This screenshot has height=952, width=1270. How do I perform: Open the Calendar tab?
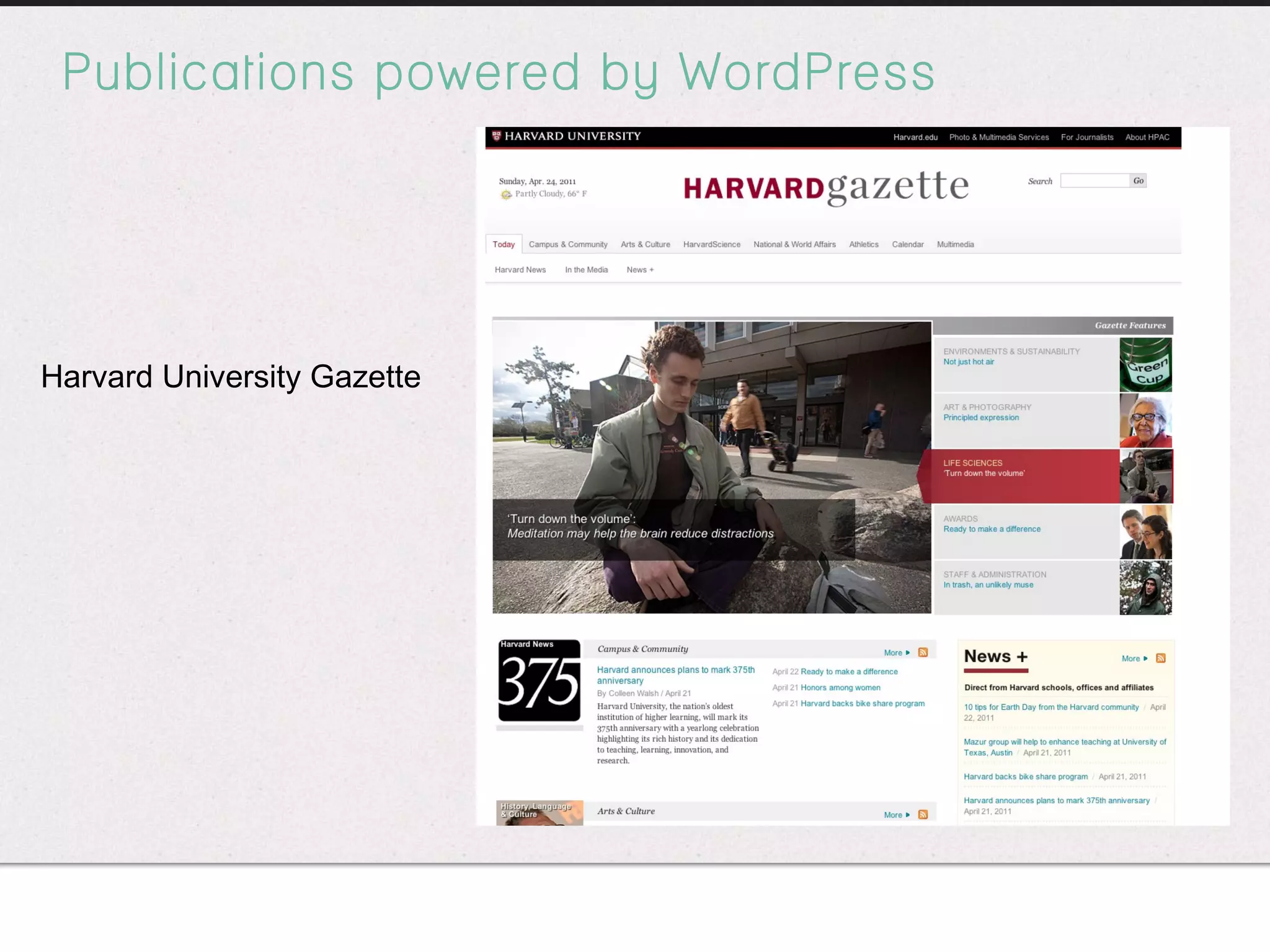(x=908, y=244)
